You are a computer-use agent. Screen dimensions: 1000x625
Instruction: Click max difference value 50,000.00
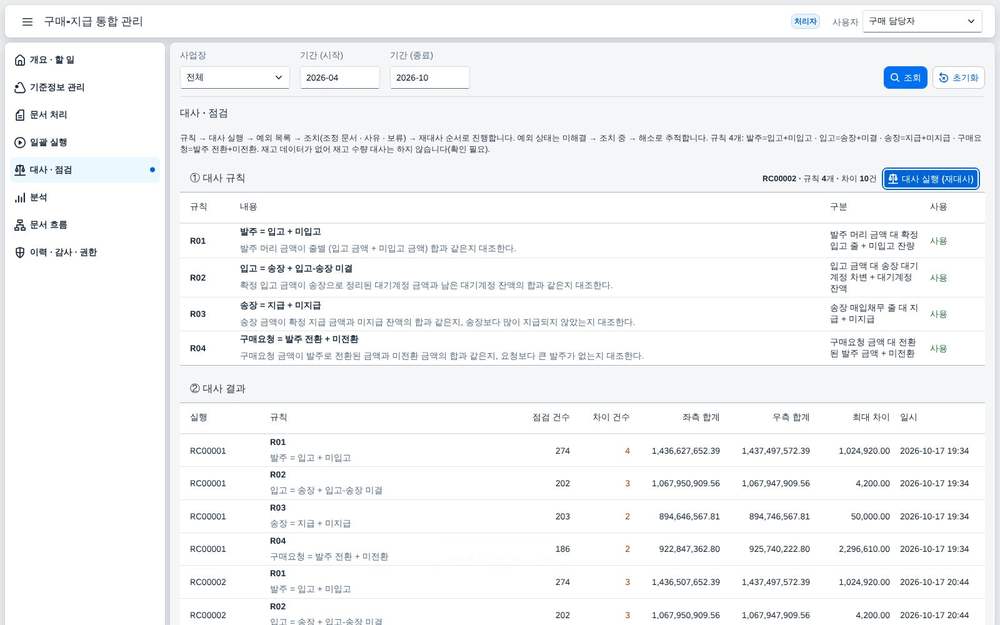point(871,517)
